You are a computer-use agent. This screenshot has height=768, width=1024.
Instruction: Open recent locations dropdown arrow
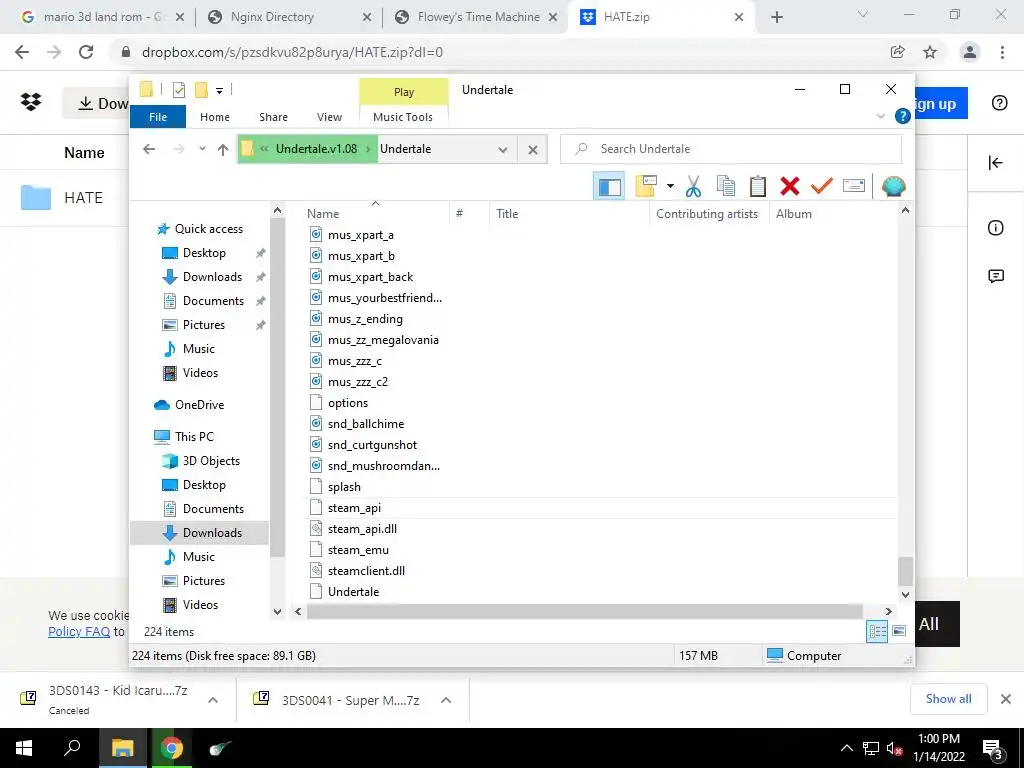pyautogui.click(x=202, y=149)
